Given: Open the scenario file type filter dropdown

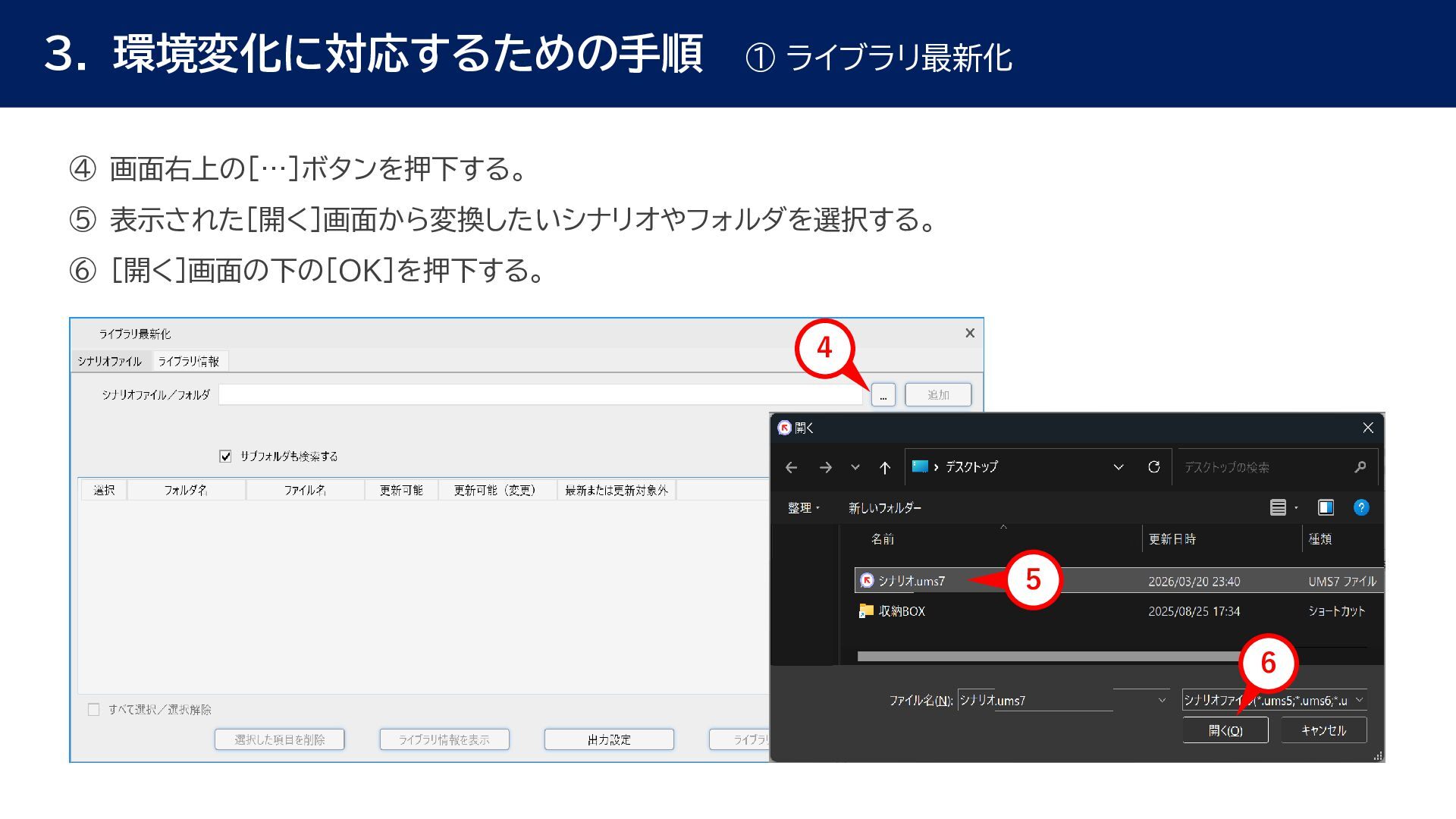Looking at the screenshot, I should [x=1360, y=700].
